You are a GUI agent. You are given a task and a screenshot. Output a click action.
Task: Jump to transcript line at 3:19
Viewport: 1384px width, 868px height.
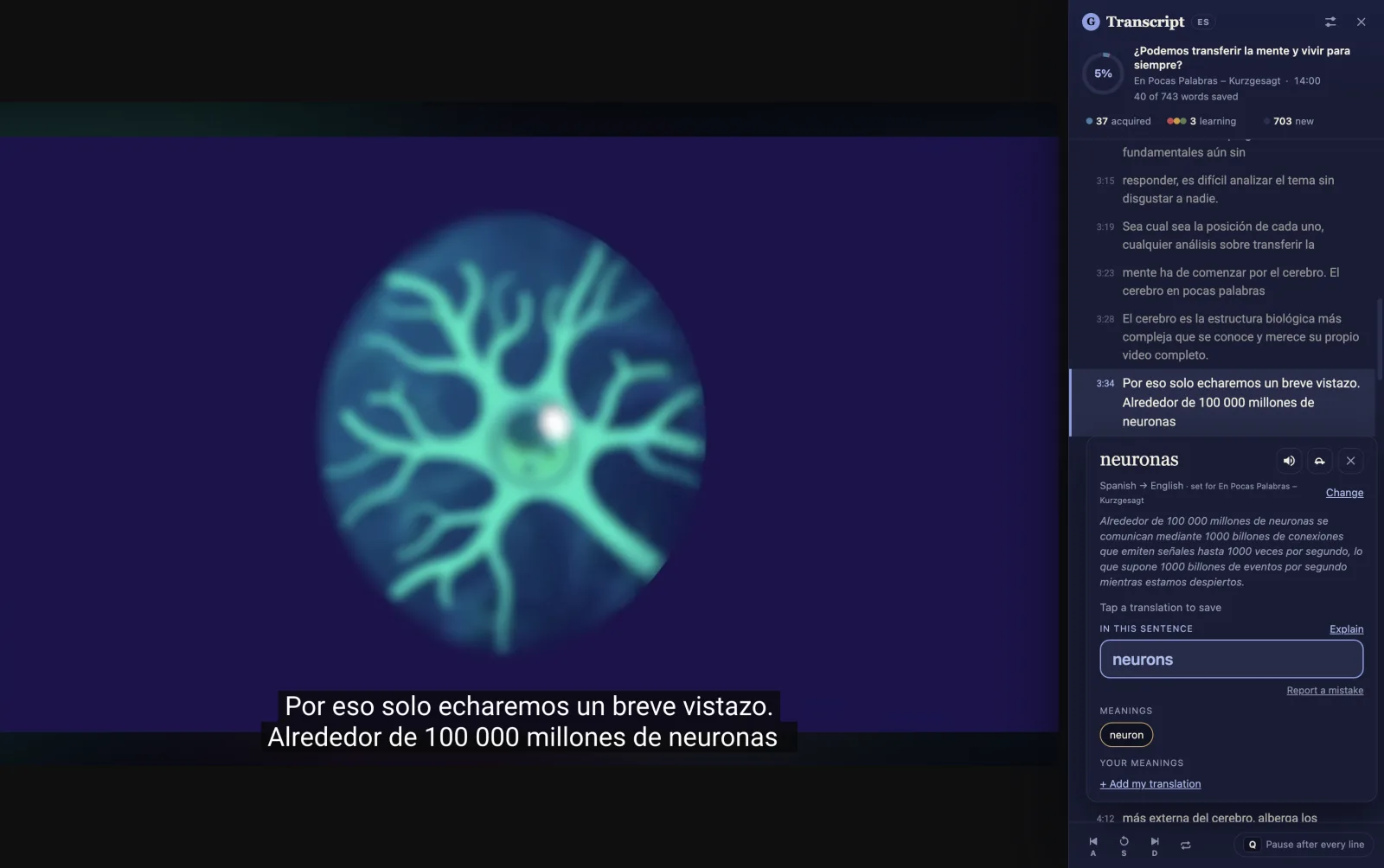point(1221,235)
